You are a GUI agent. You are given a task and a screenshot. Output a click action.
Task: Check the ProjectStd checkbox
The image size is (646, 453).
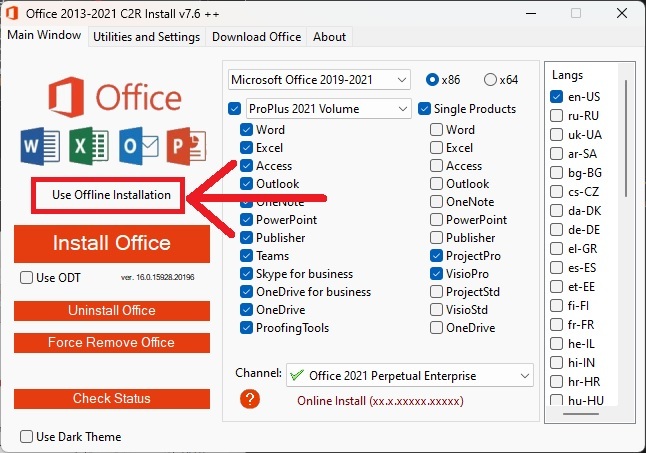point(436,292)
